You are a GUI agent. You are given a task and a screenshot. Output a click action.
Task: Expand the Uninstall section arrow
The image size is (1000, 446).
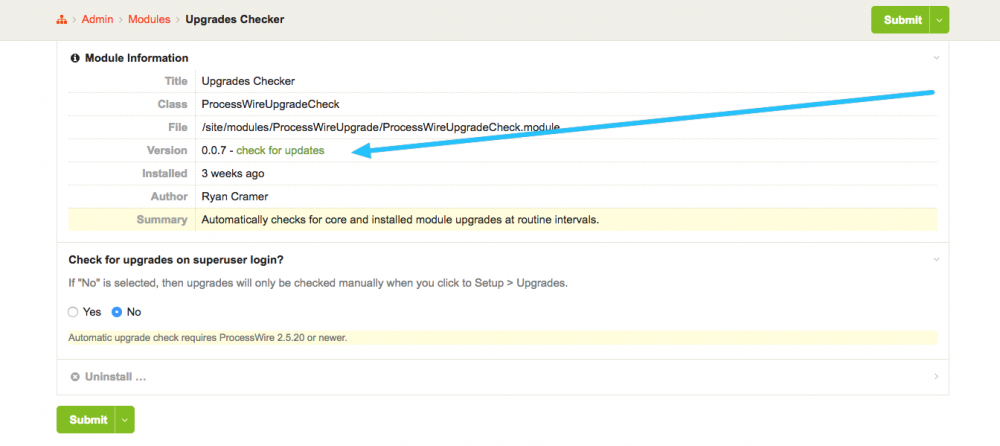[x=936, y=377]
